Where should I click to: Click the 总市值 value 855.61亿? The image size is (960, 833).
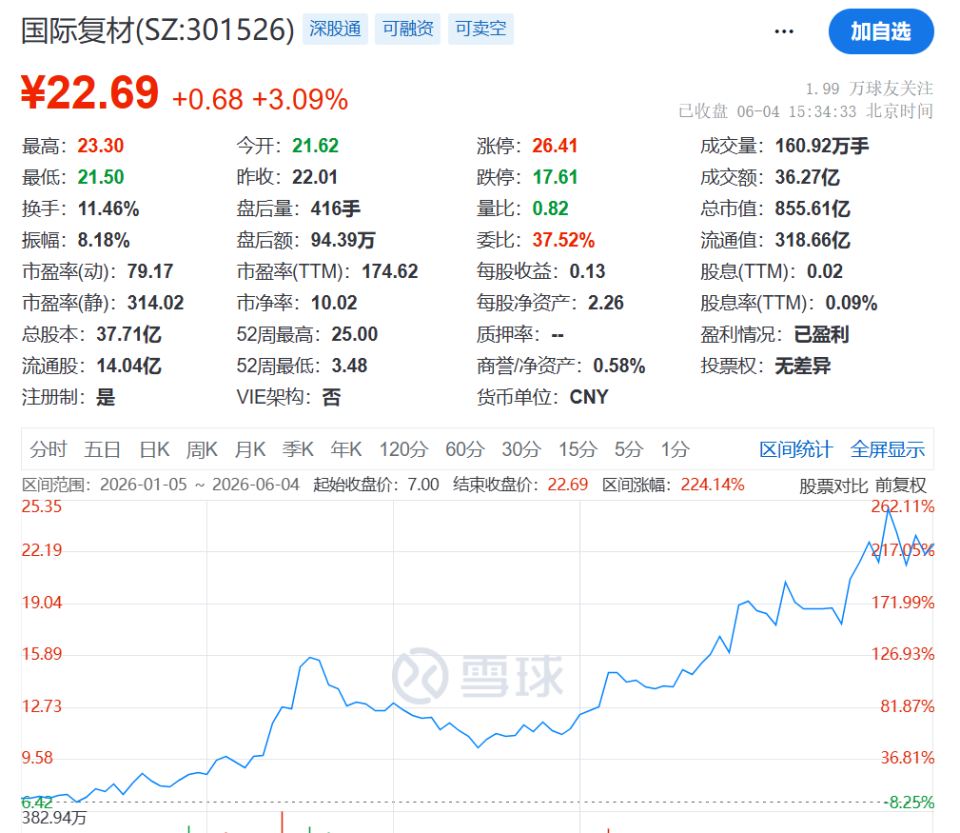pos(812,209)
